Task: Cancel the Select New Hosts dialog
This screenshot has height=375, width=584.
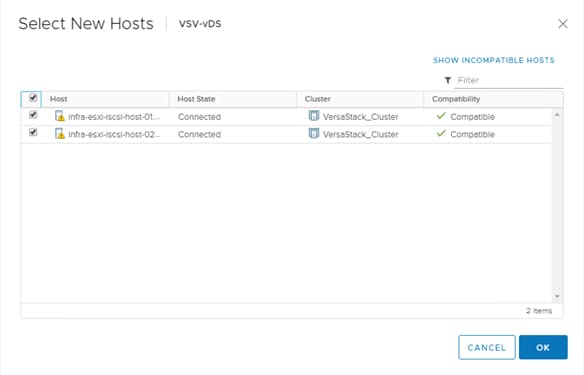Action: [487, 347]
